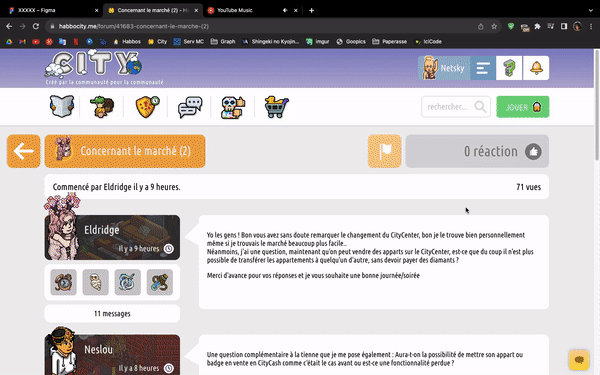
Task: Click the 71 vues text
Action: (x=528, y=187)
